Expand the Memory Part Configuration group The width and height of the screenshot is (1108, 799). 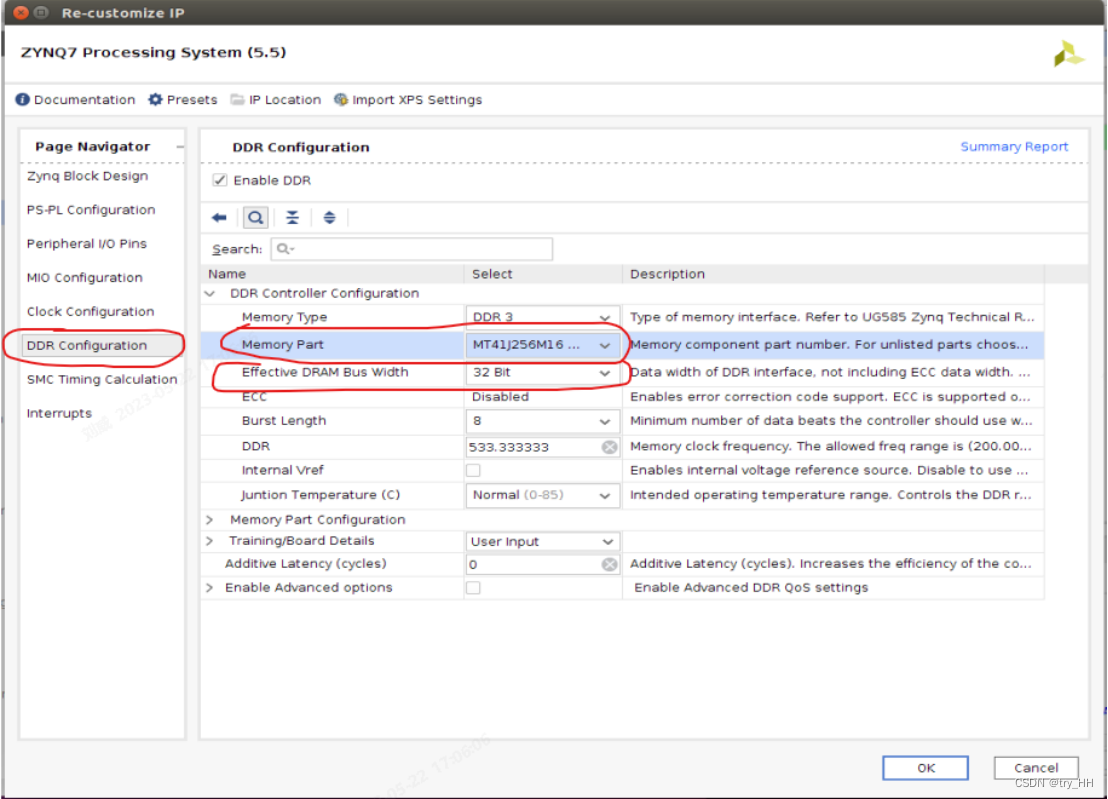(x=210, y=520)
